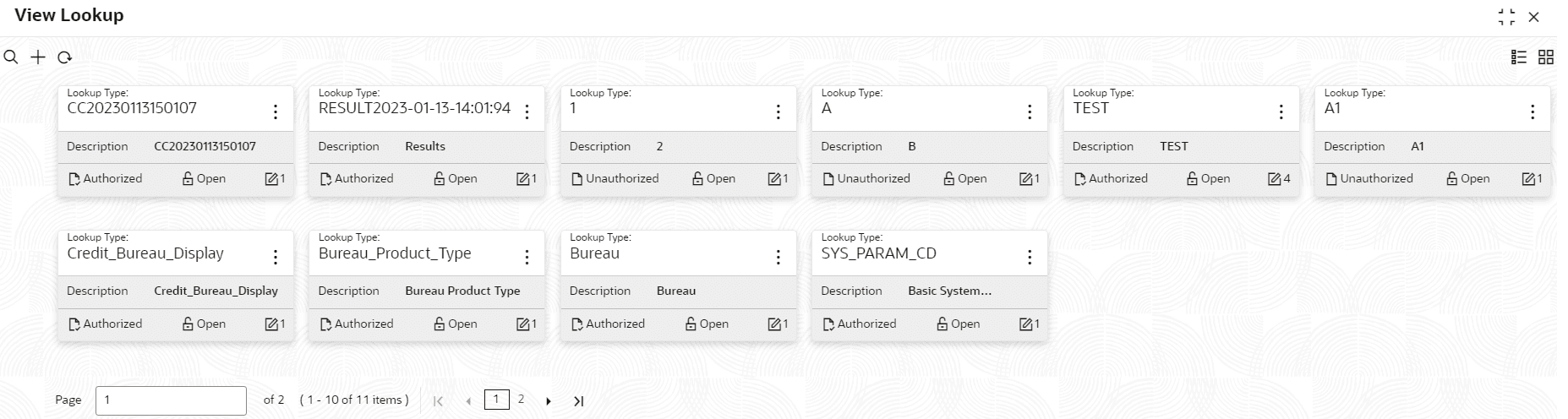The height and width of the screenshot is (419, 1568).
Task: Select the RESULT2023-01-13-14:01:94 lookup card
Action: (x=427, y=141)
